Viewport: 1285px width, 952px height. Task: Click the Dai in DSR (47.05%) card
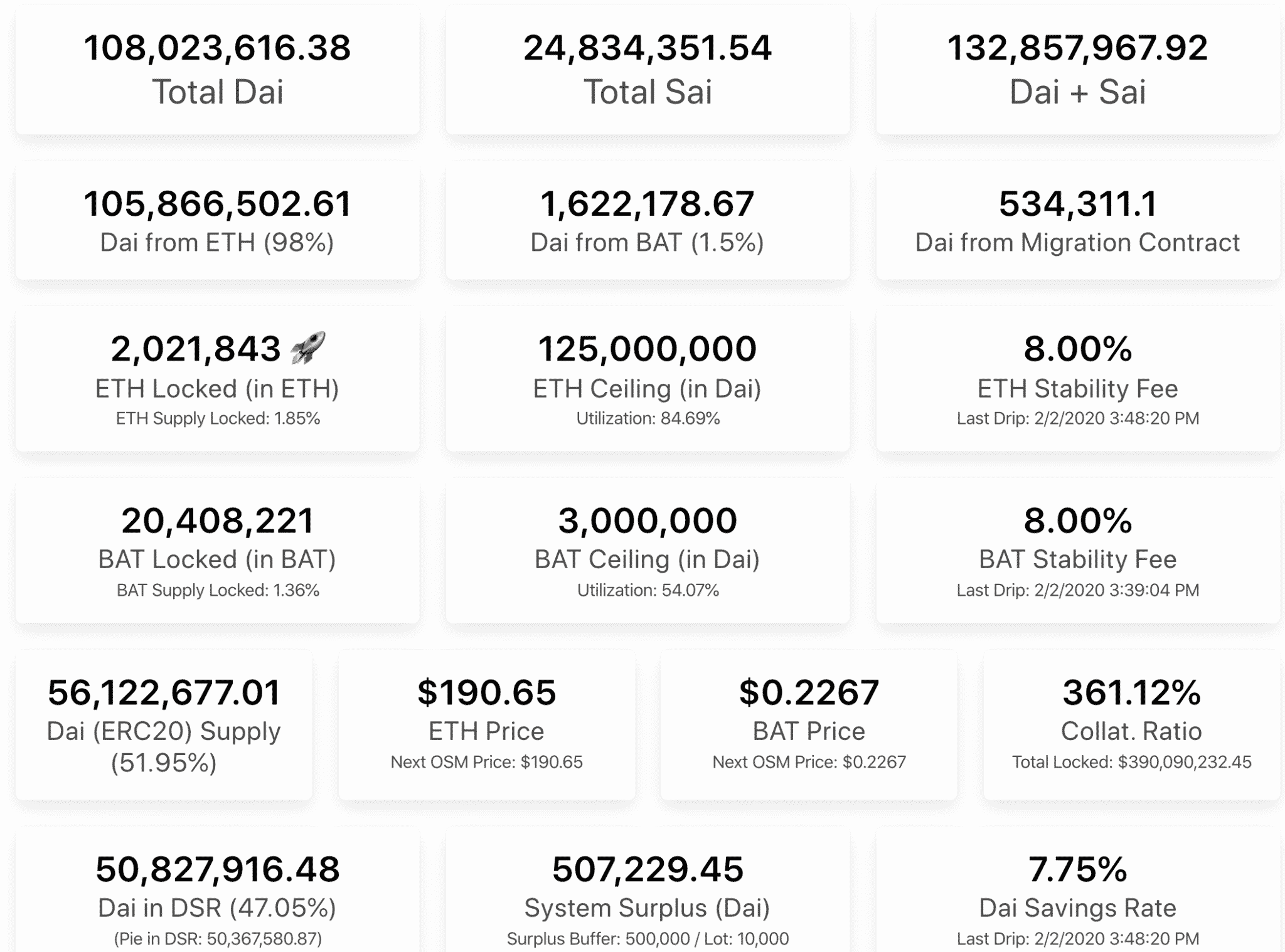click(218, 889)
